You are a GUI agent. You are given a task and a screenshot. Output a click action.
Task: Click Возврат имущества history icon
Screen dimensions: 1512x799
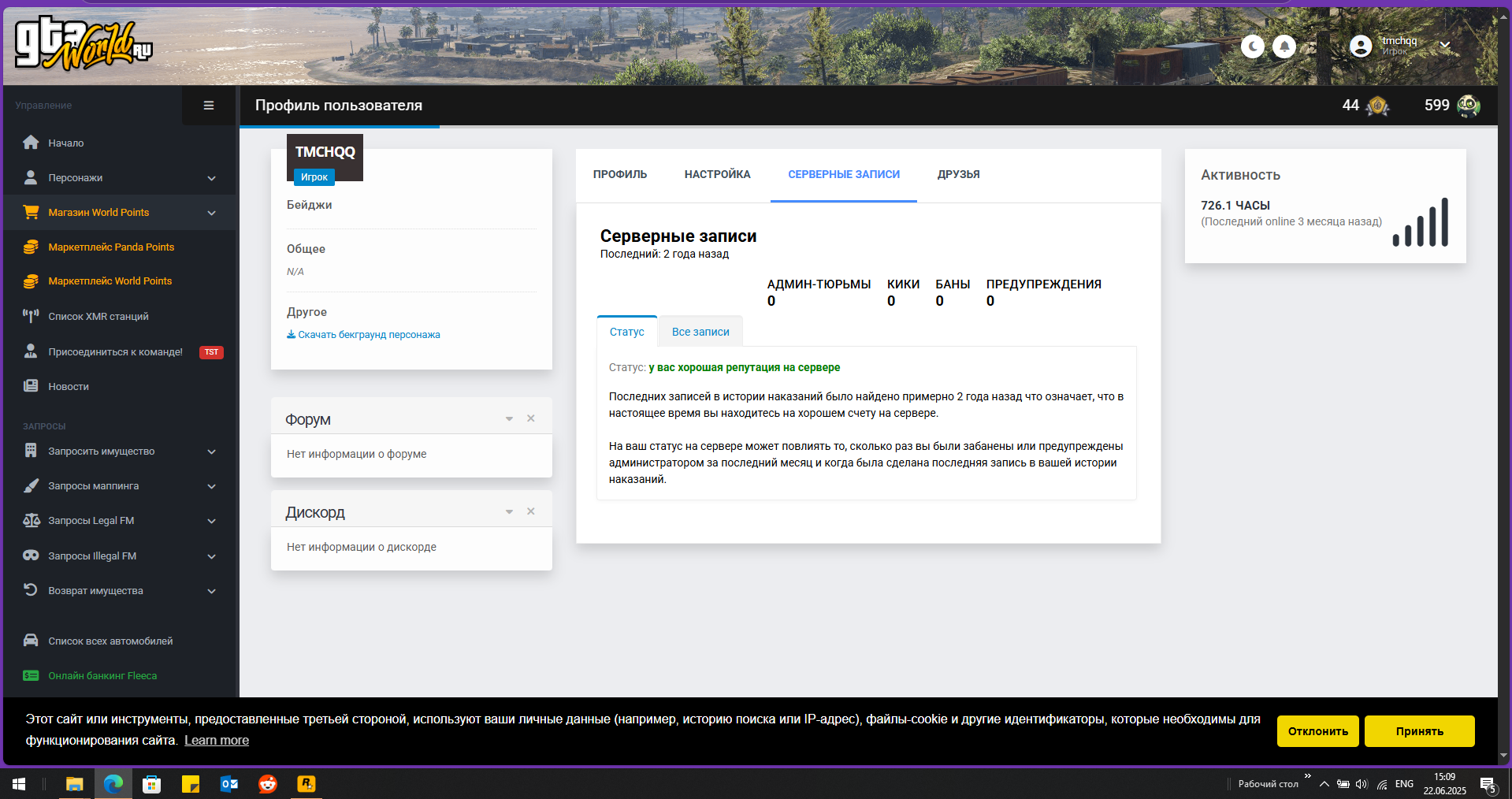[x=31, y=590]
